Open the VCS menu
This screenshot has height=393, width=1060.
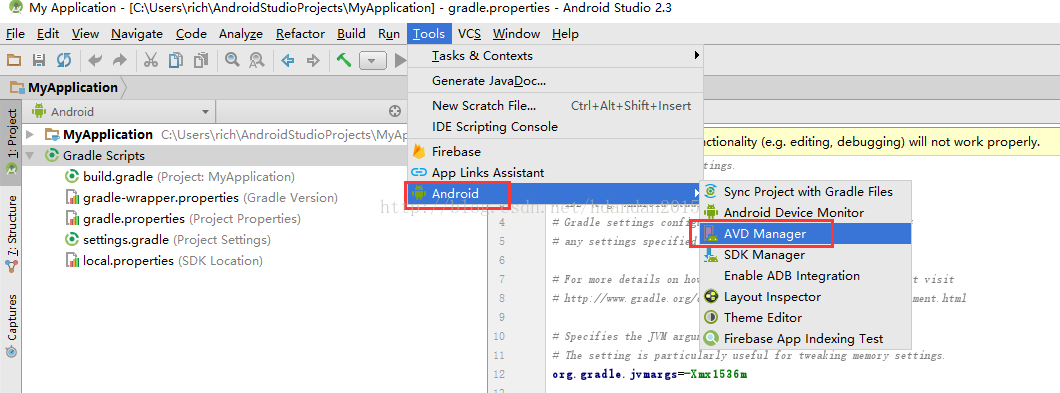469,34
